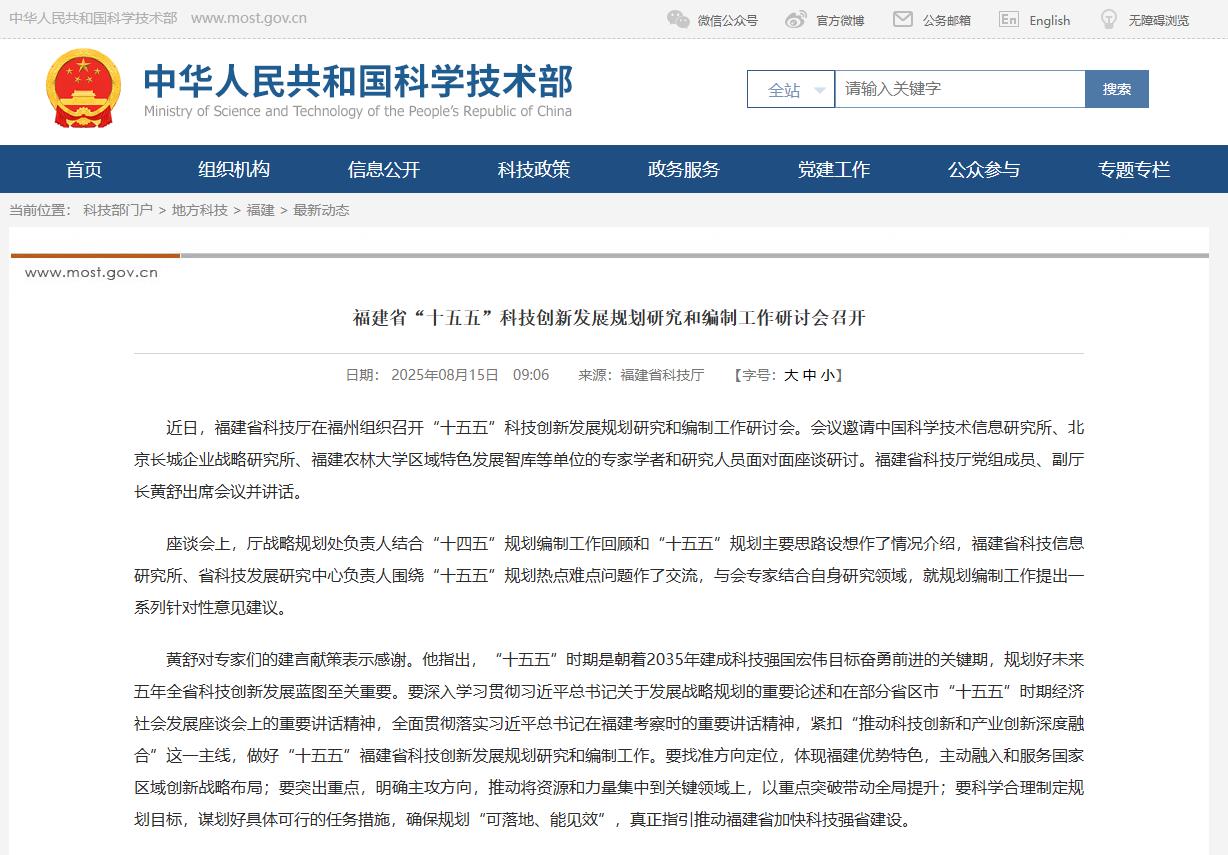The image size is (1228, 855).
Task: Set font size to 大
Action: tap(791, 375)
